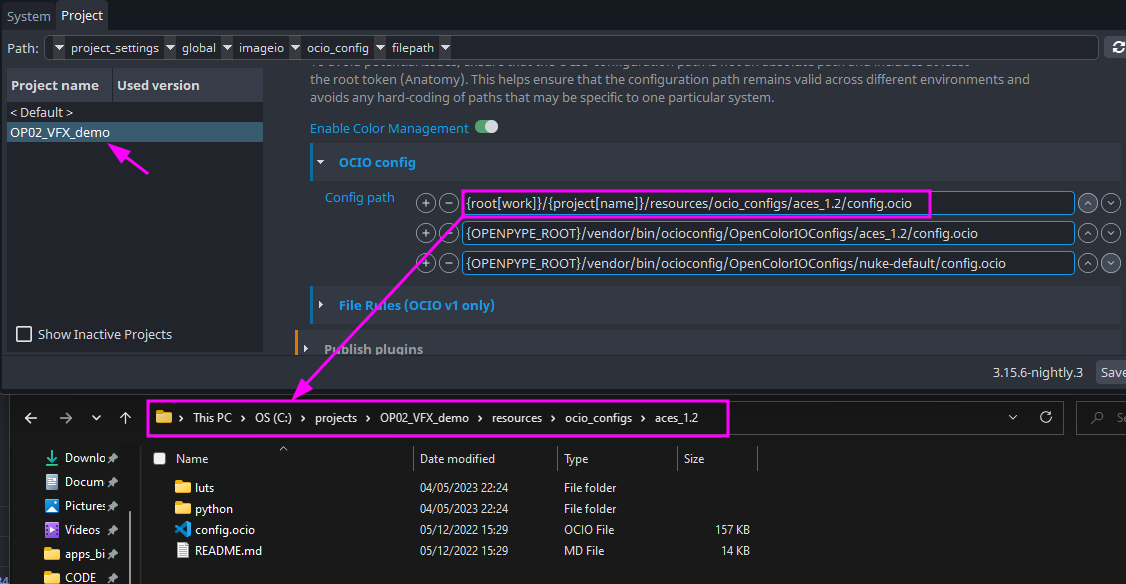Remove the nuke-default config path entry
Image resolution: width=1126 pixels, height=584 pixels.
point(449,263)
